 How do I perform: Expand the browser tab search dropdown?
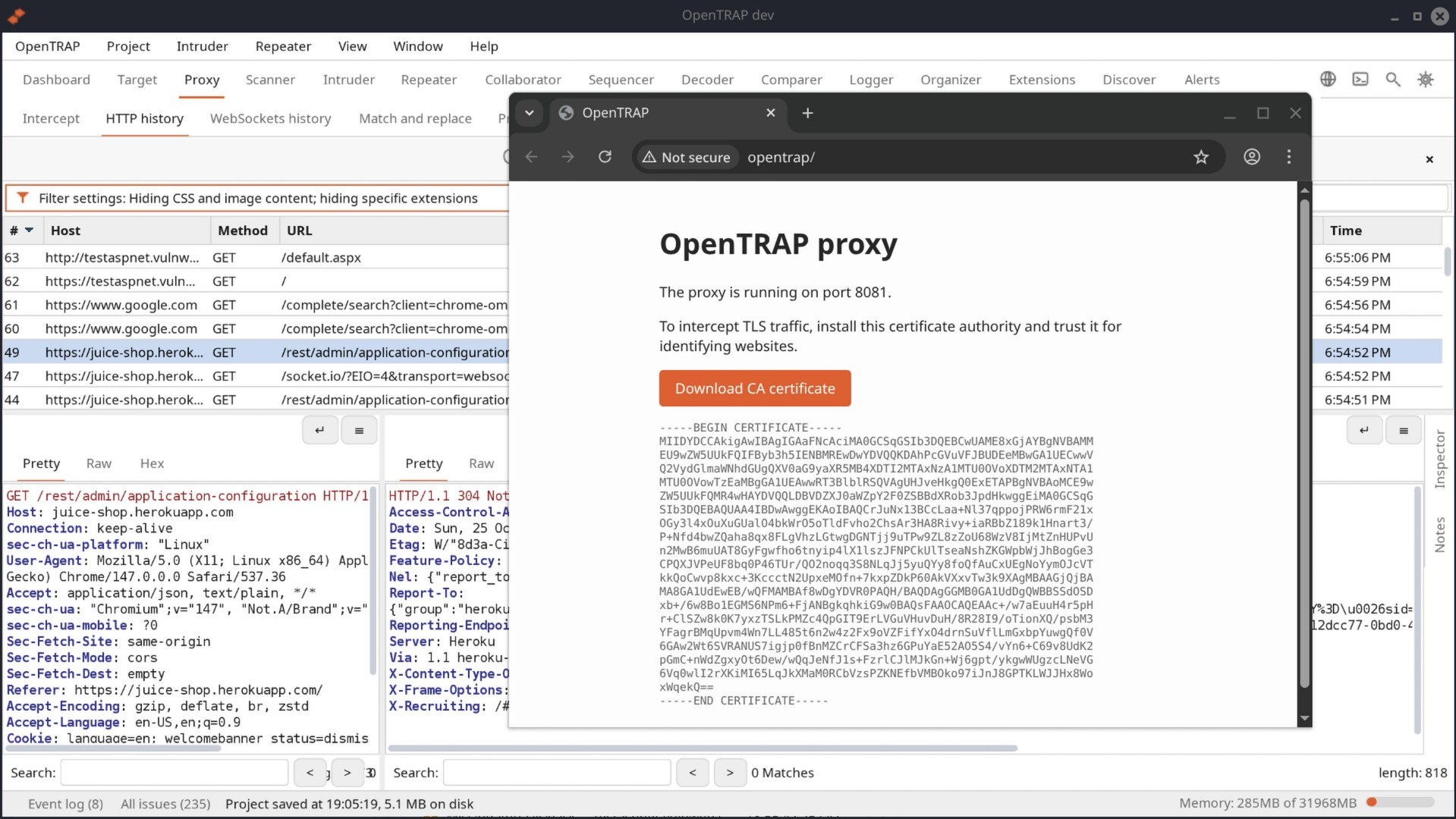click(530, 113)
